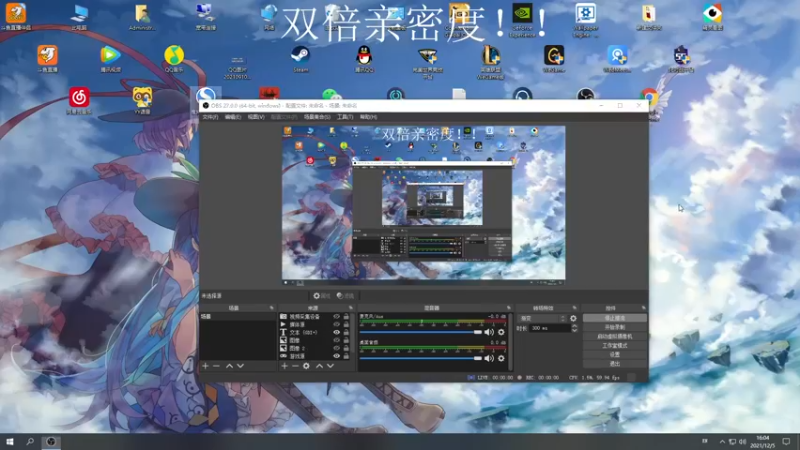Enable Studio Mode button
Image resolution: width=800 pixels, height=450 pixels.
click(615, 345)
